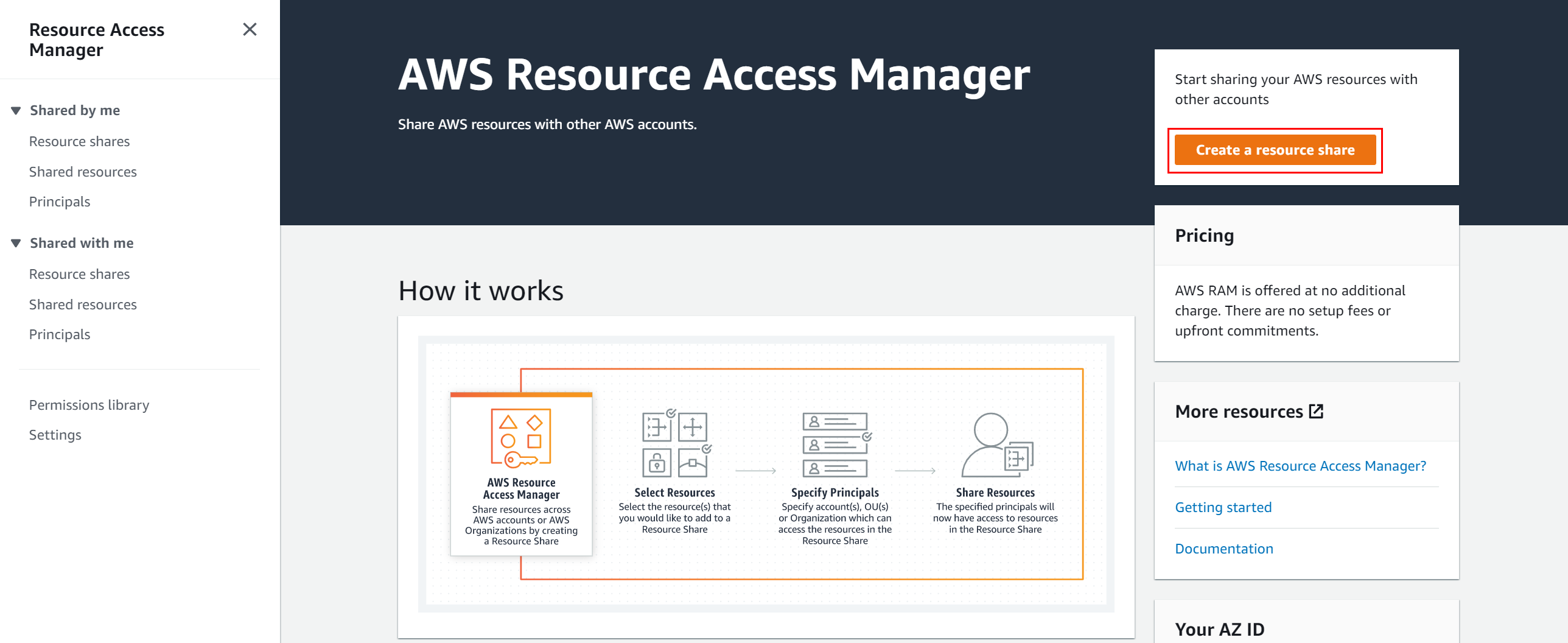Click the Create a resource share button
The image size is (1568, 643).
pos(1275,150)
